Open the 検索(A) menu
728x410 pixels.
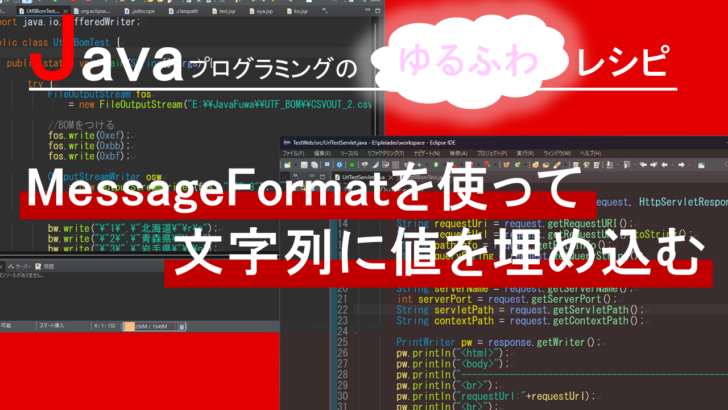[458, 153]
